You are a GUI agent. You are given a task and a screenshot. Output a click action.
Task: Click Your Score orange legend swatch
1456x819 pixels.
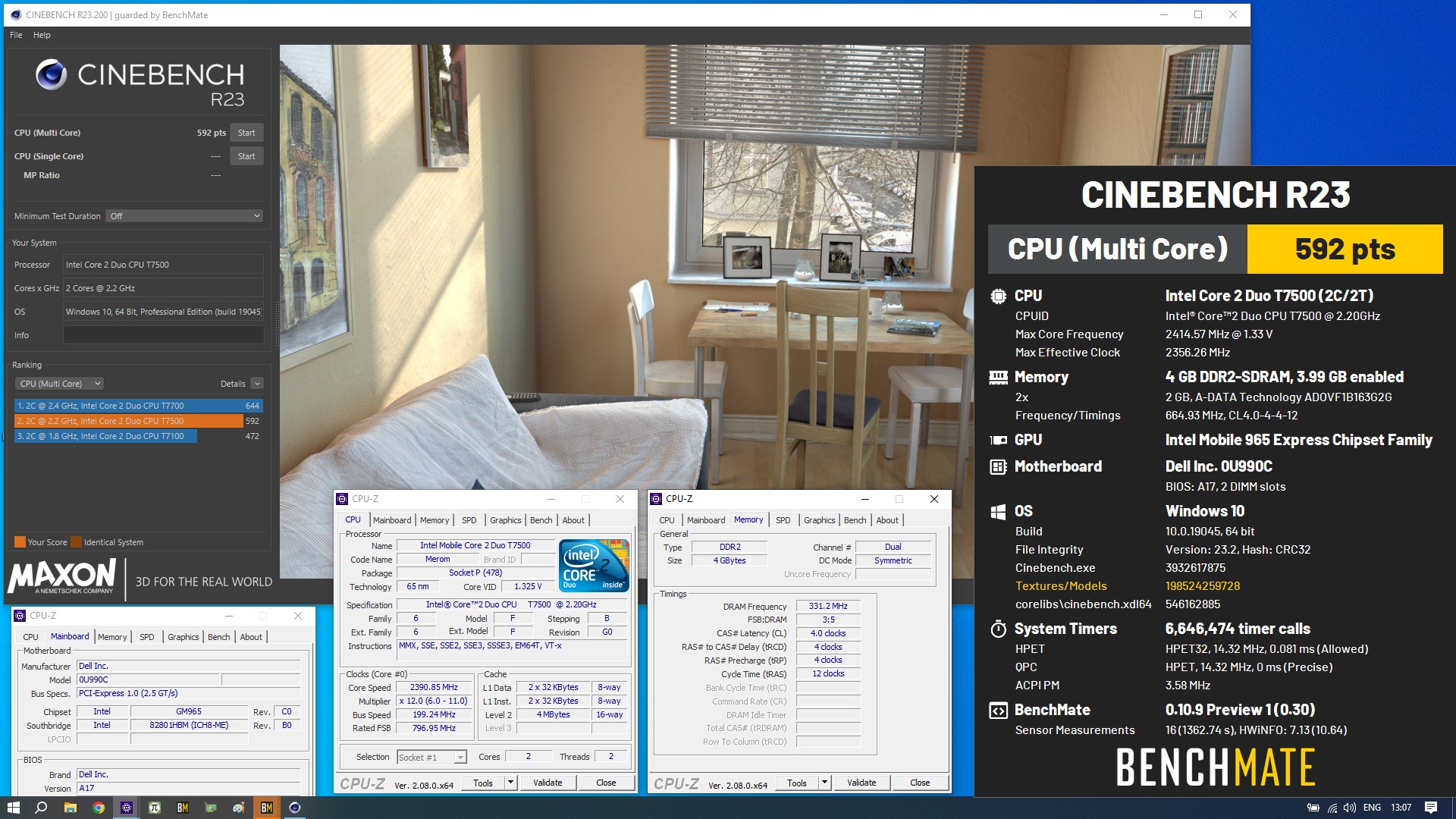[x=20, y=542]
